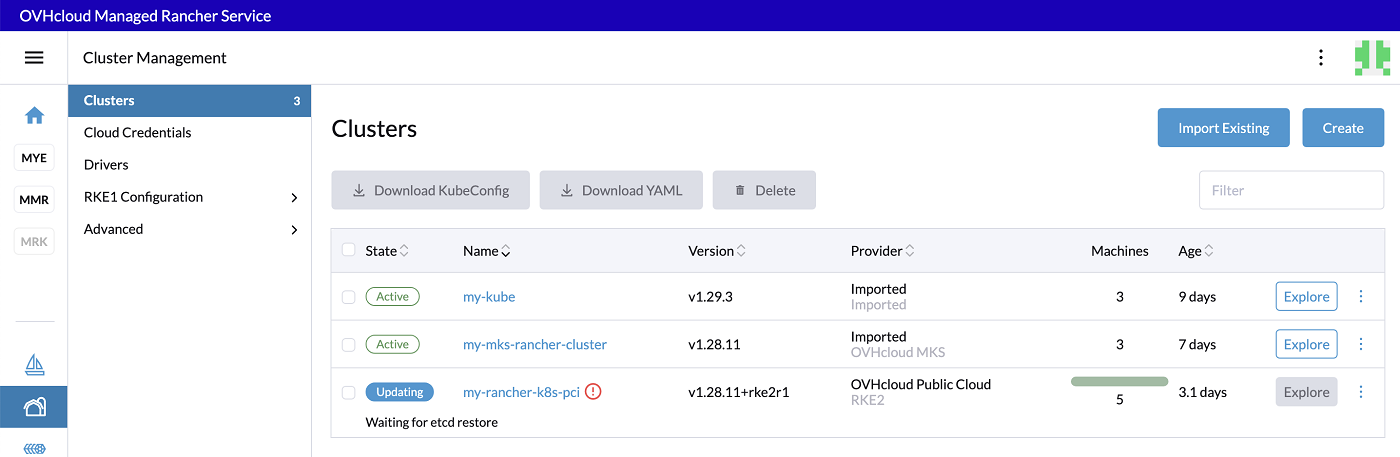
Task: Select the Cluster Management barn icon
Action: click(x=34, y=407)
